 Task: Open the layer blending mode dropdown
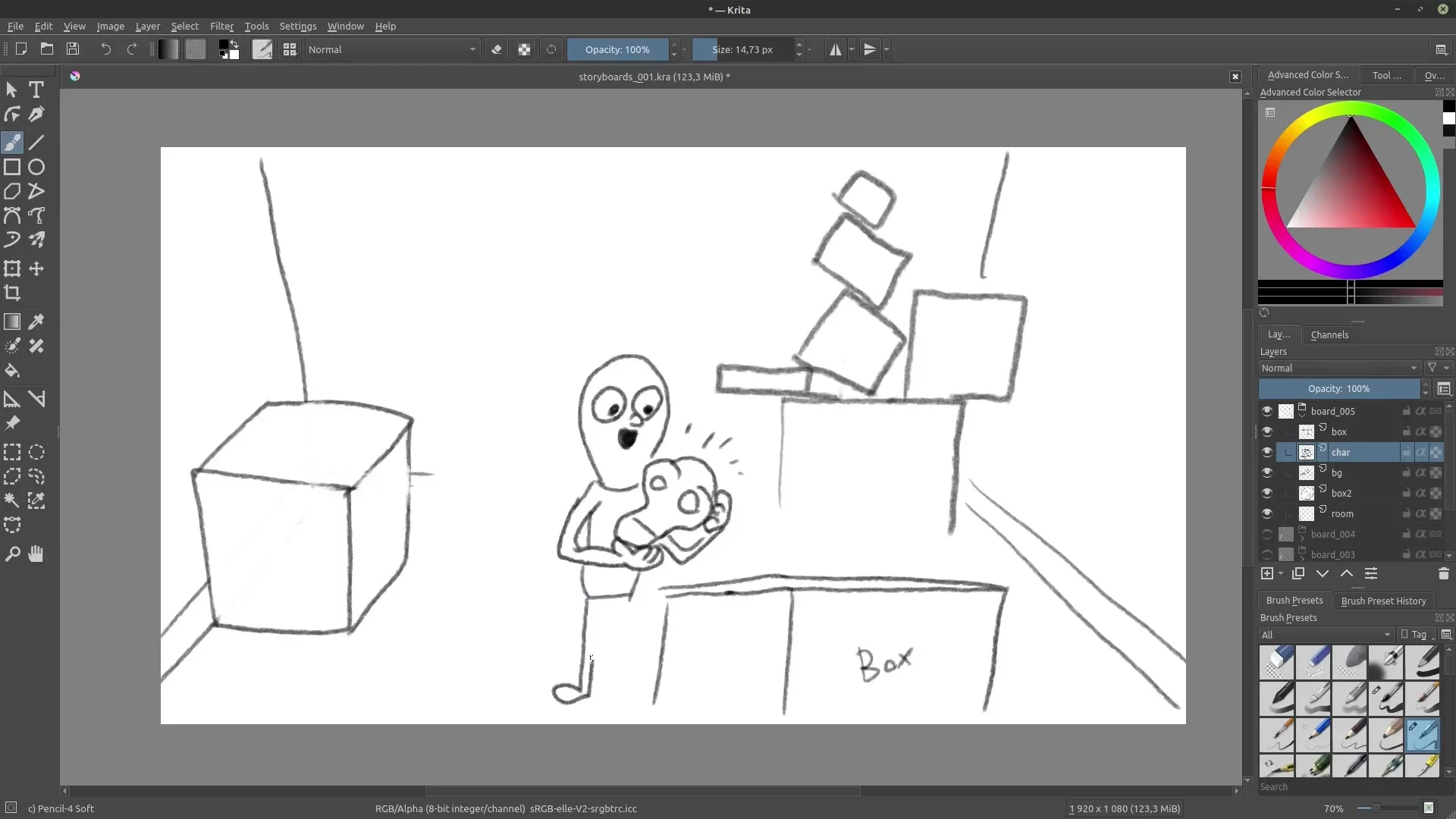coord(1338,368)
